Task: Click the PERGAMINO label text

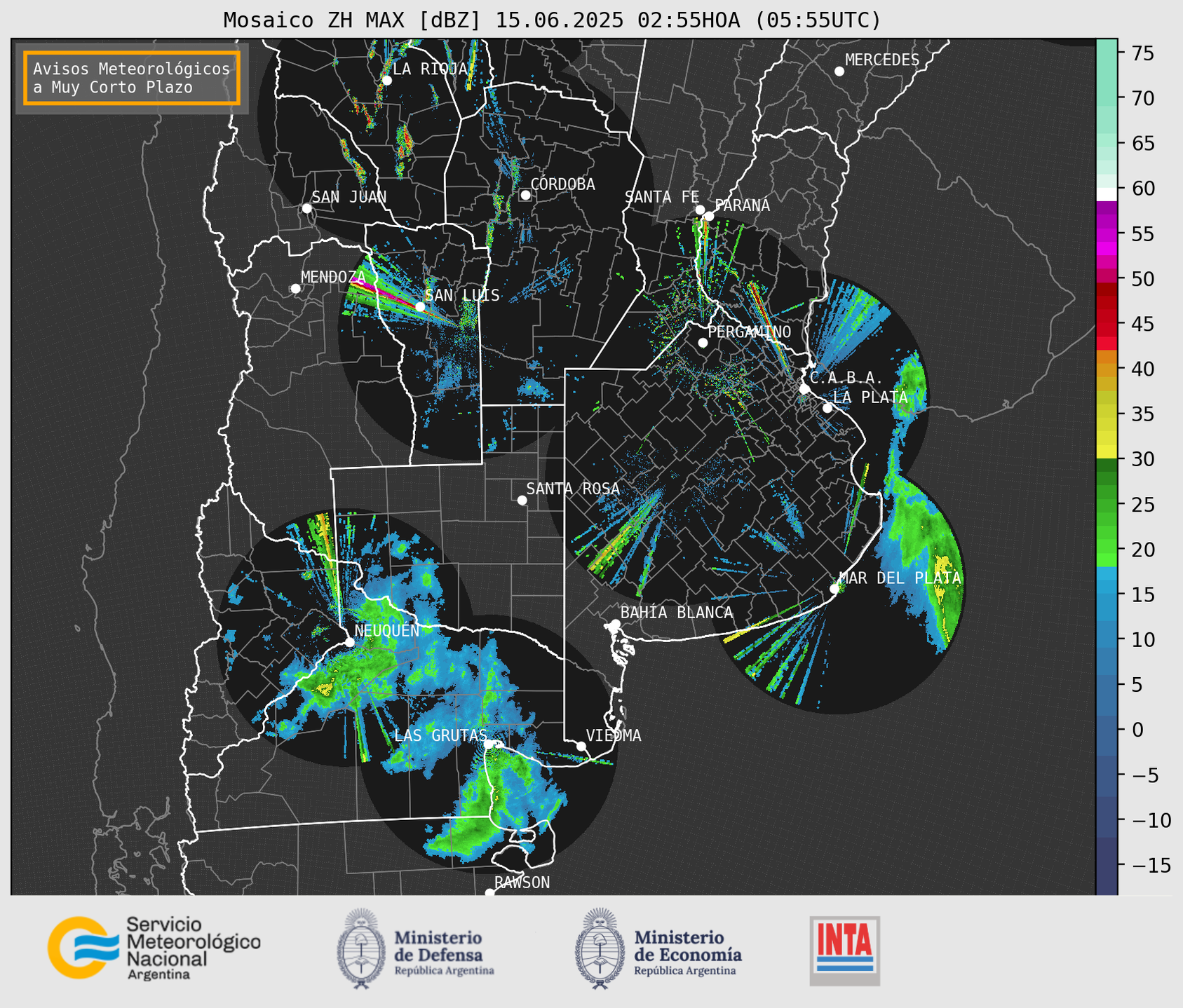Action: click(x=749, y=332)
